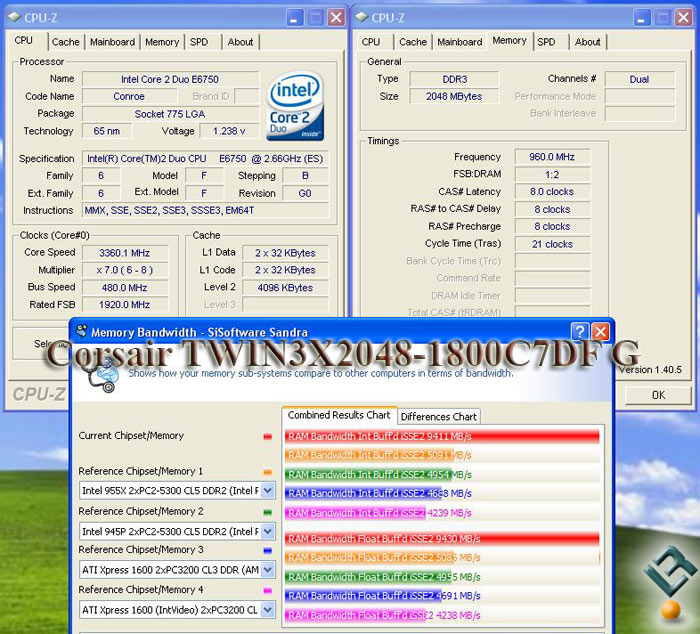This screenshot has width=700, height=634.
Task: Click green Int Buff'd 4954 MB/s bar
Action: (368, 474)
